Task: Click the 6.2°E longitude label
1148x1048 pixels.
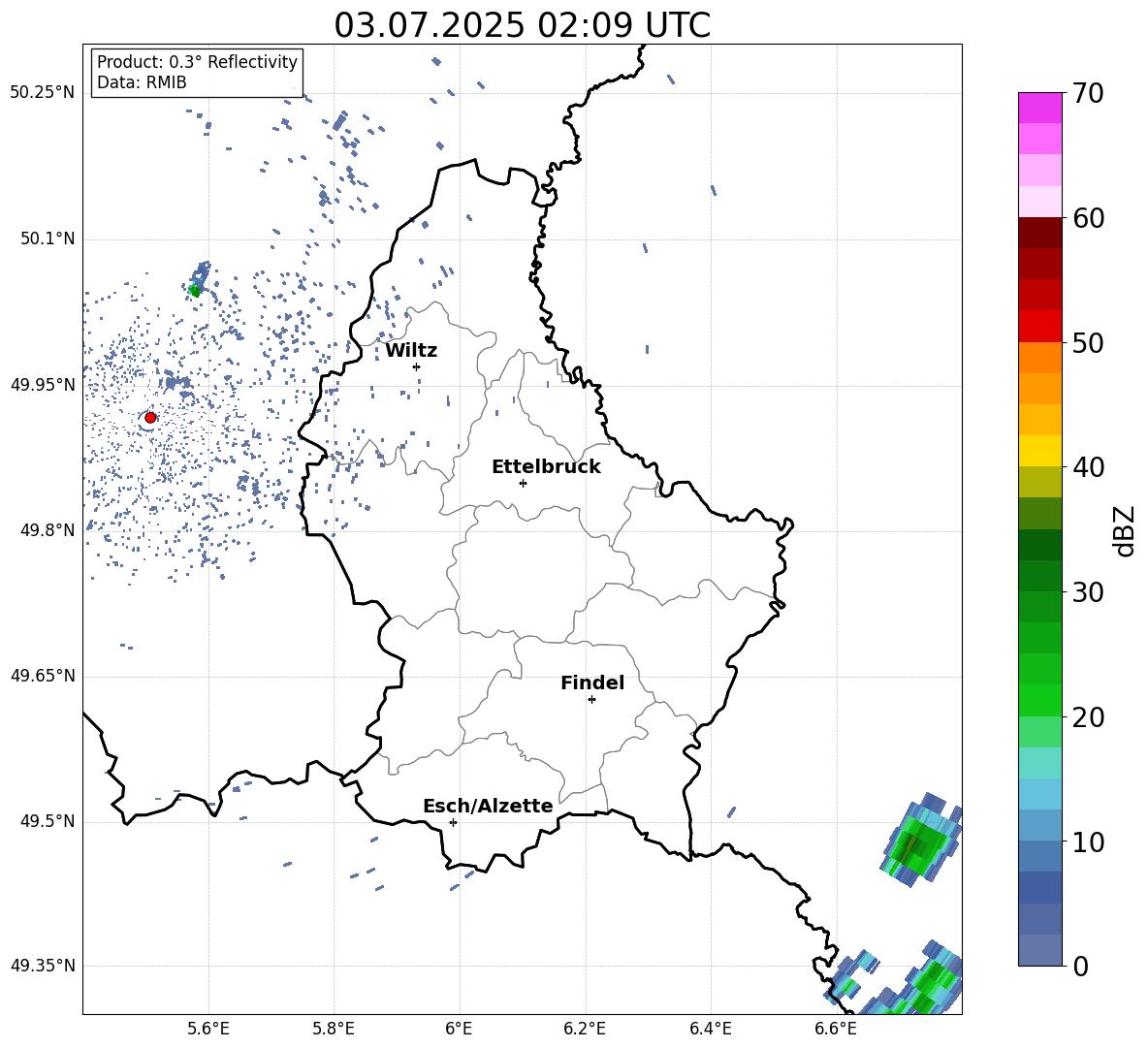Action: (x=585, y=1029)
